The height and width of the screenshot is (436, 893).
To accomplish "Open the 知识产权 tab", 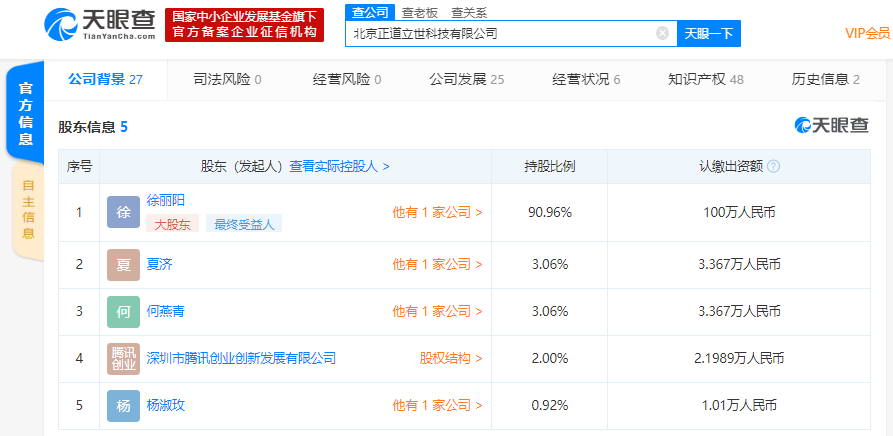I will click(x=705, y=80).
